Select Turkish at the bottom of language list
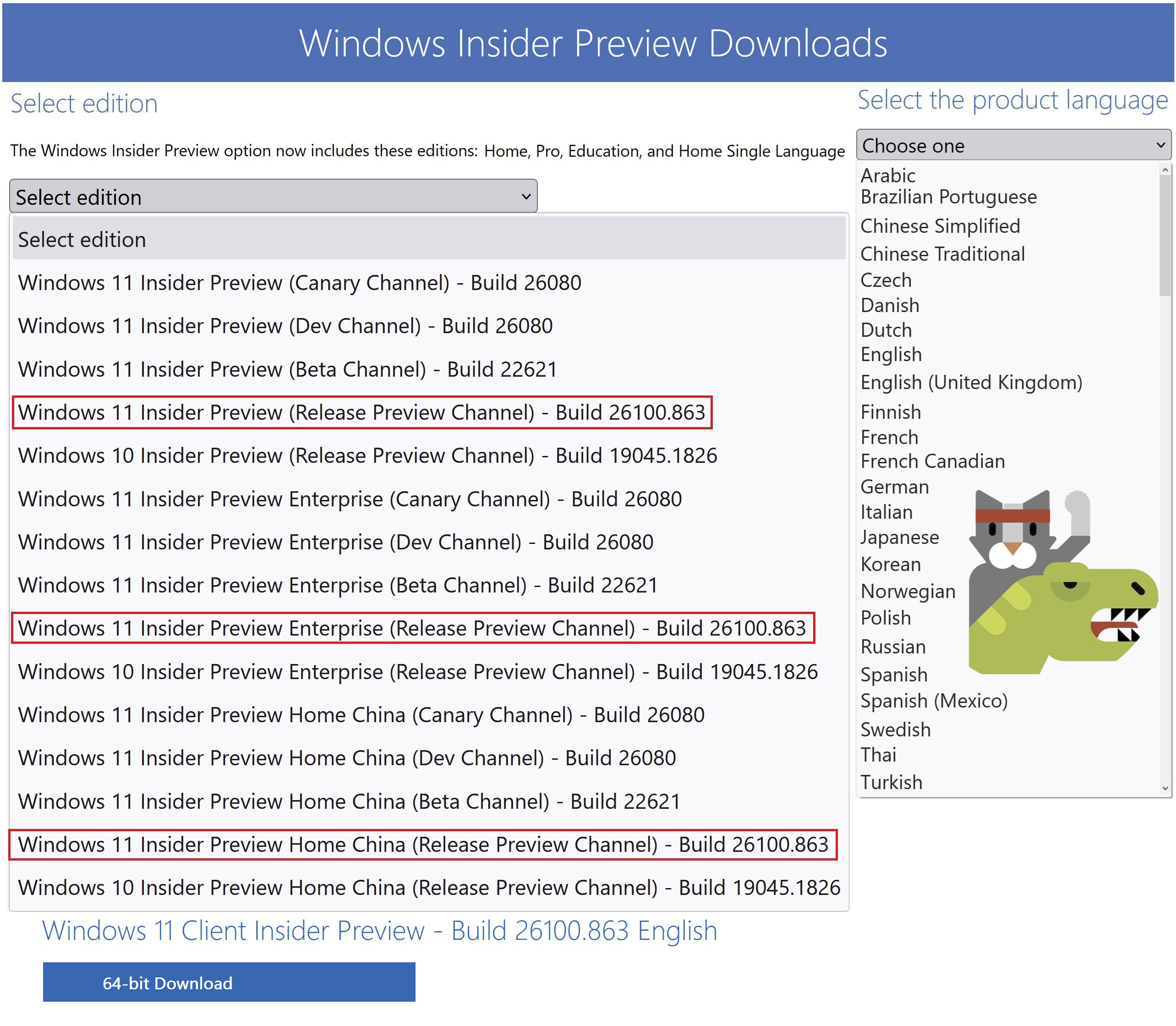The image size is (1176, 1026). coord(891,782)
